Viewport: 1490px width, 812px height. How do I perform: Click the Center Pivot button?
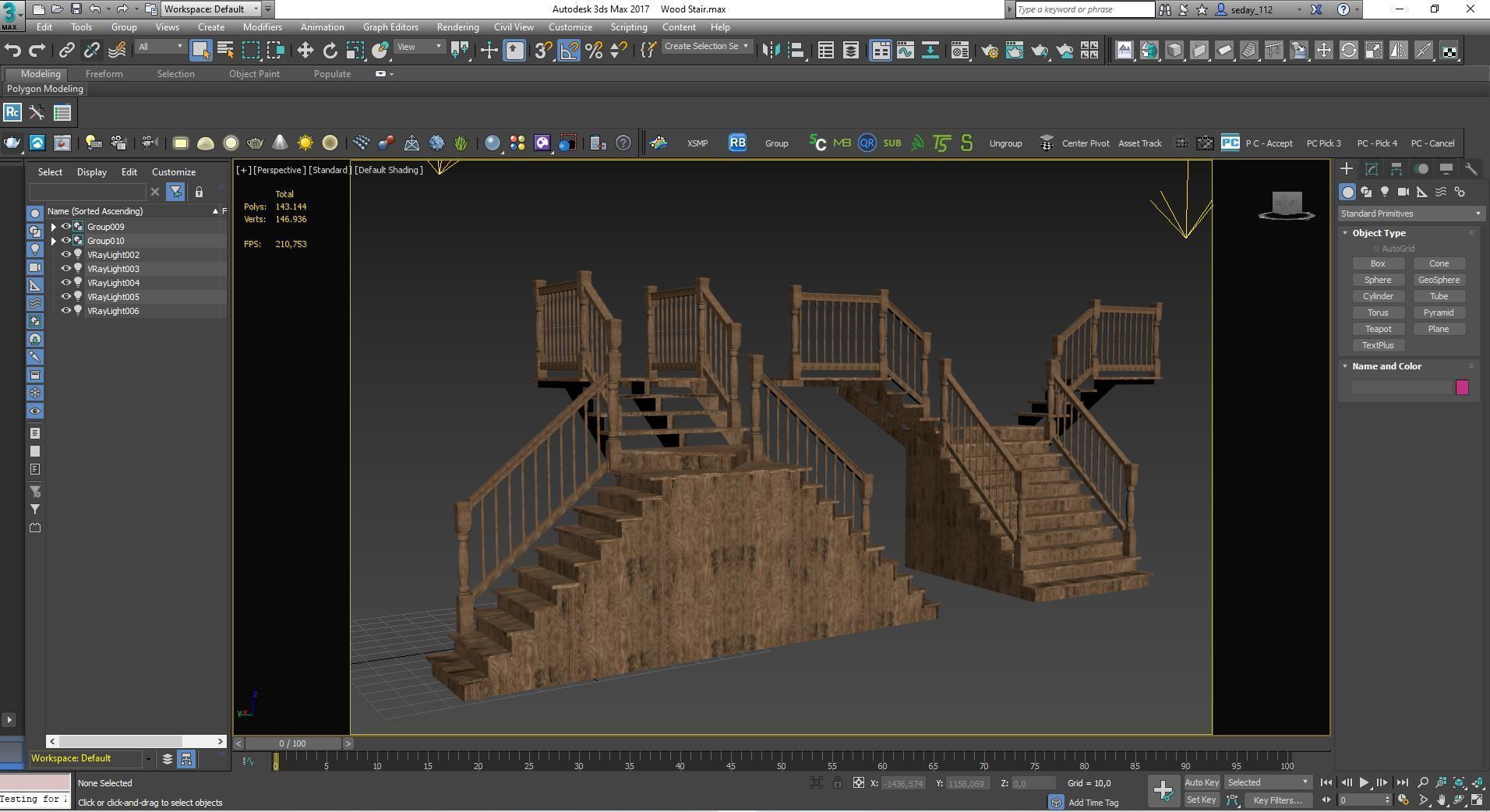click(x=1086, y=143)
